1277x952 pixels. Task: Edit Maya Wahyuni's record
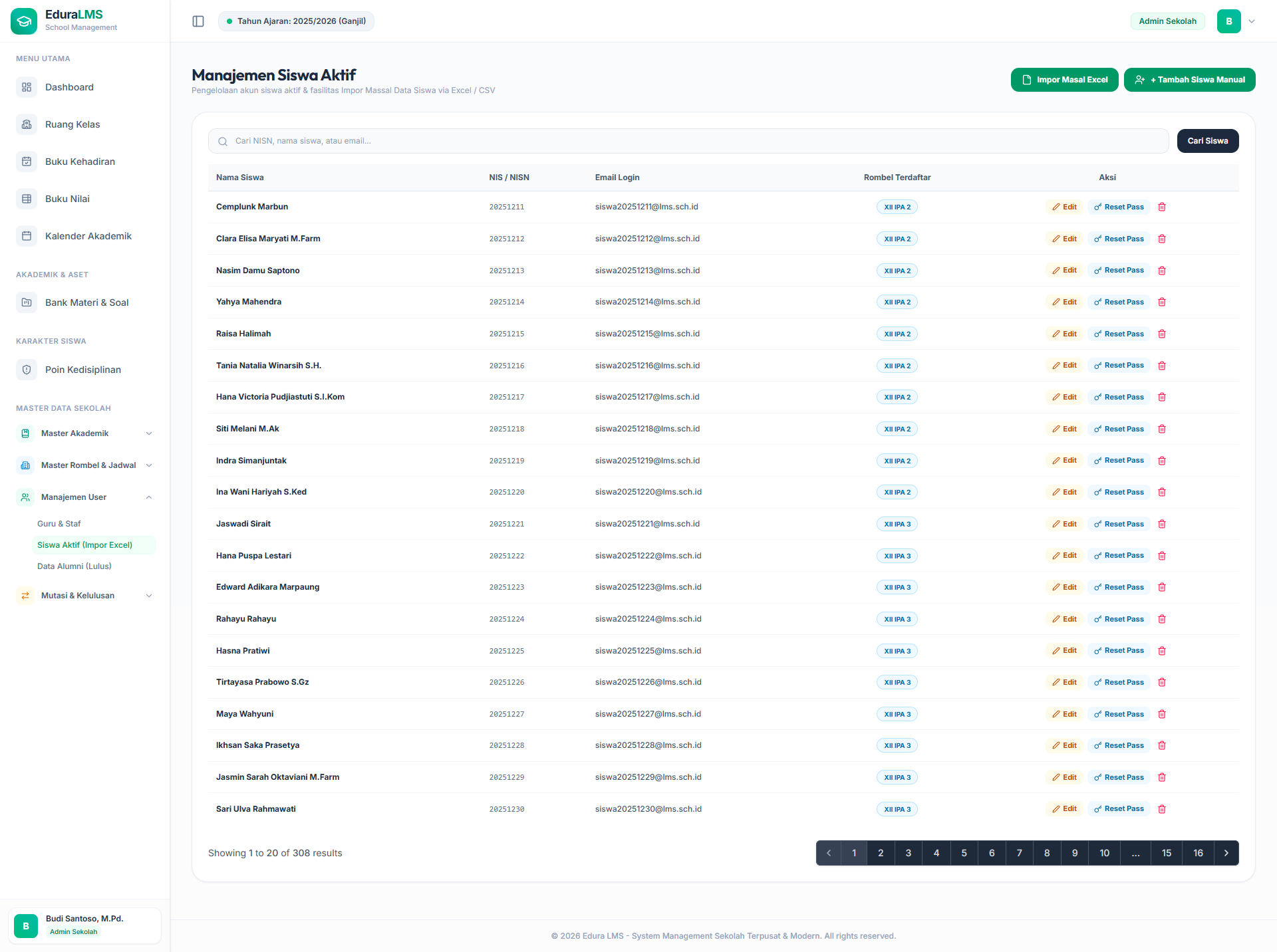pyautogui.click(x=1065, y=714)
